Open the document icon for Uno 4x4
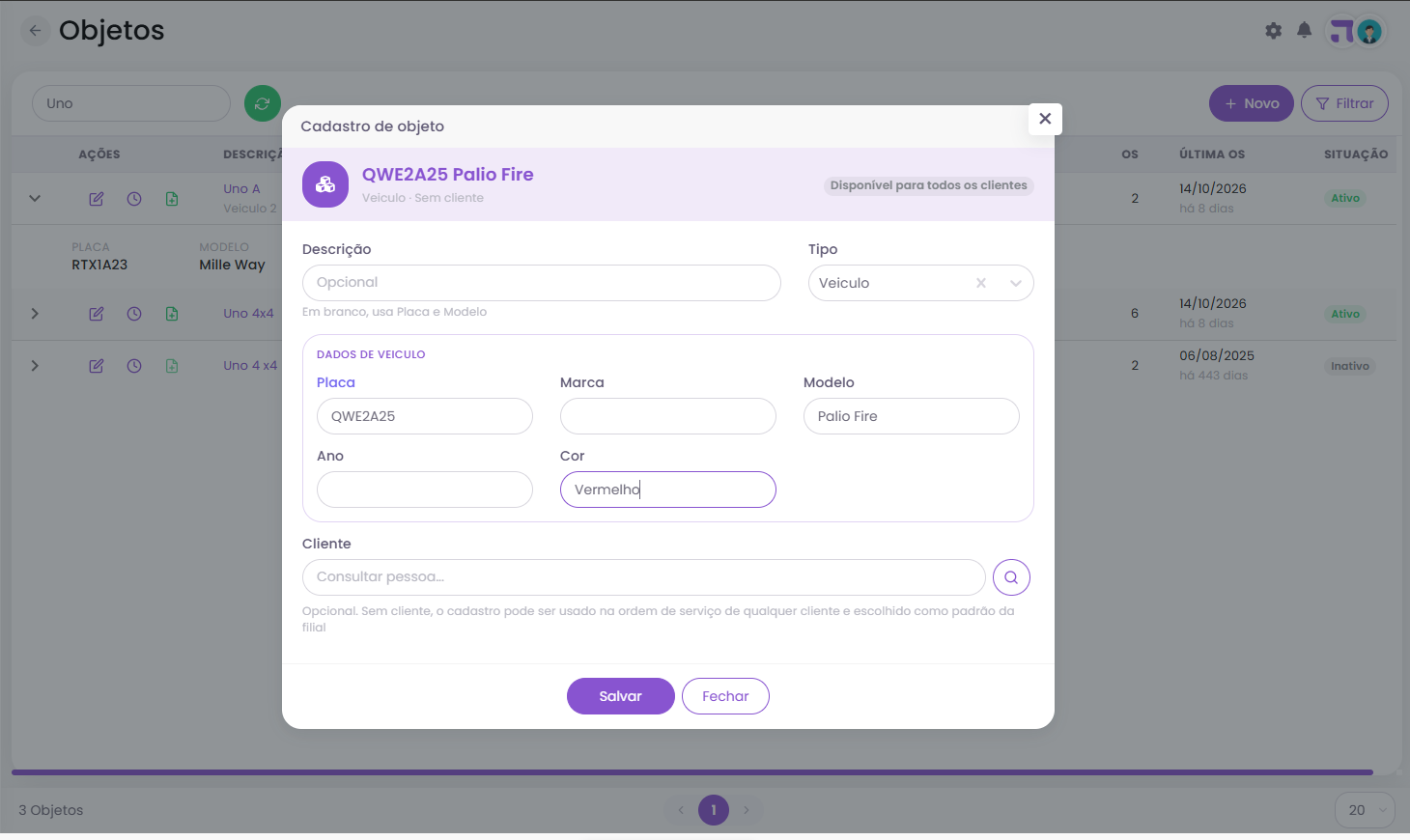 pos(172,314)
